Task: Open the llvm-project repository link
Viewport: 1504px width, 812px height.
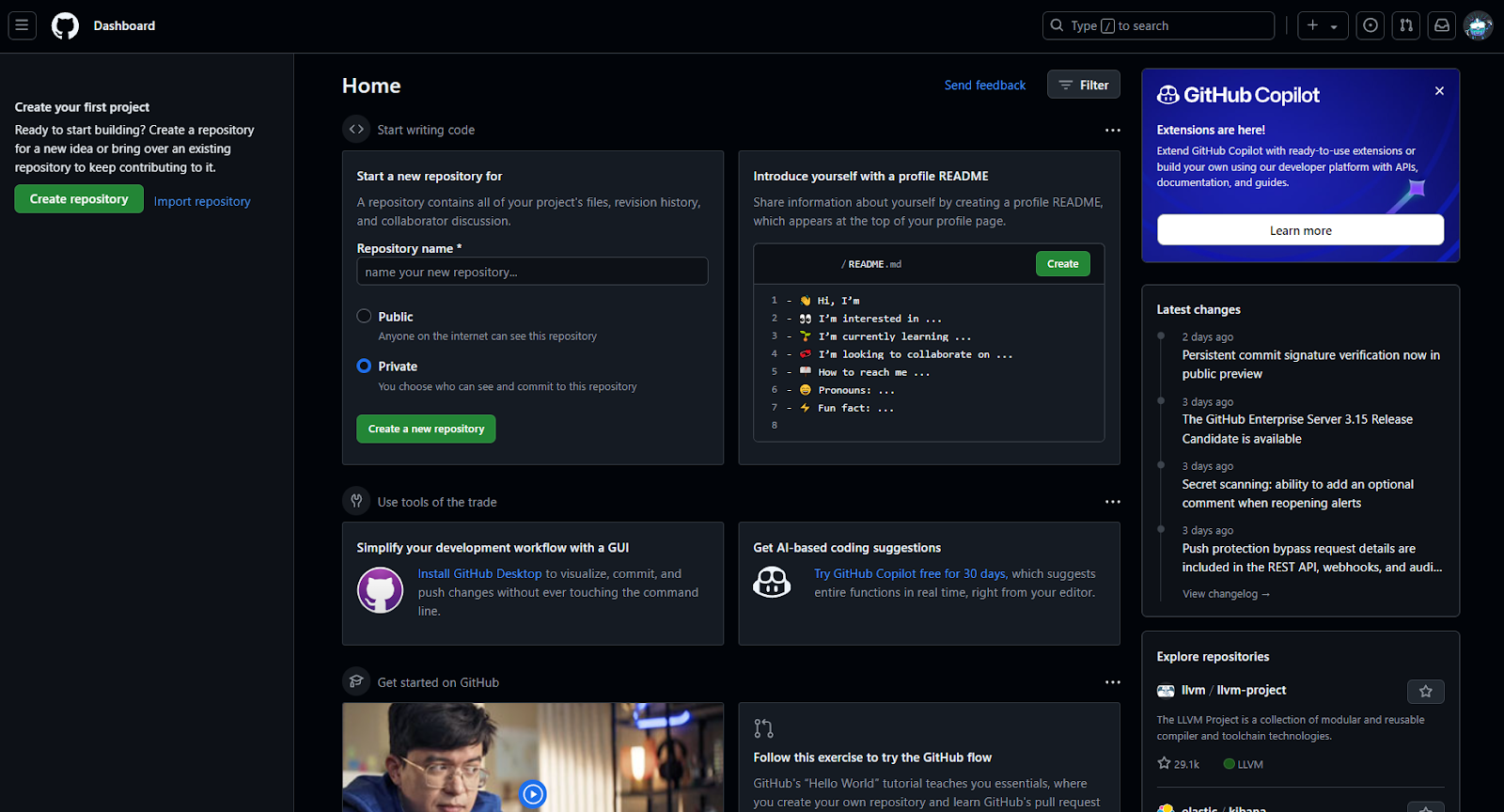Action: [1251, 690]
